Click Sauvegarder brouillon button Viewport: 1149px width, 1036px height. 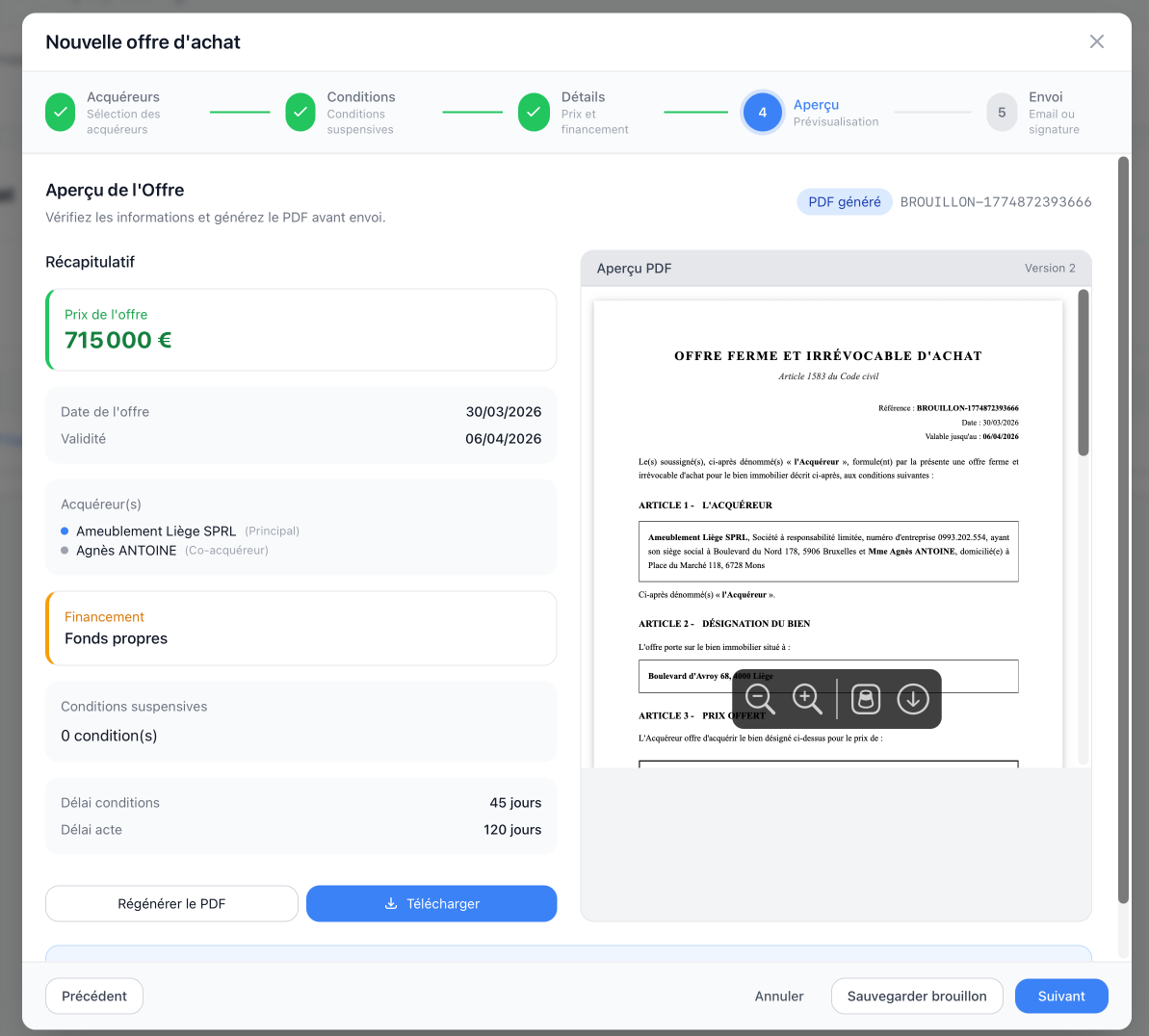tap(917, 996)
